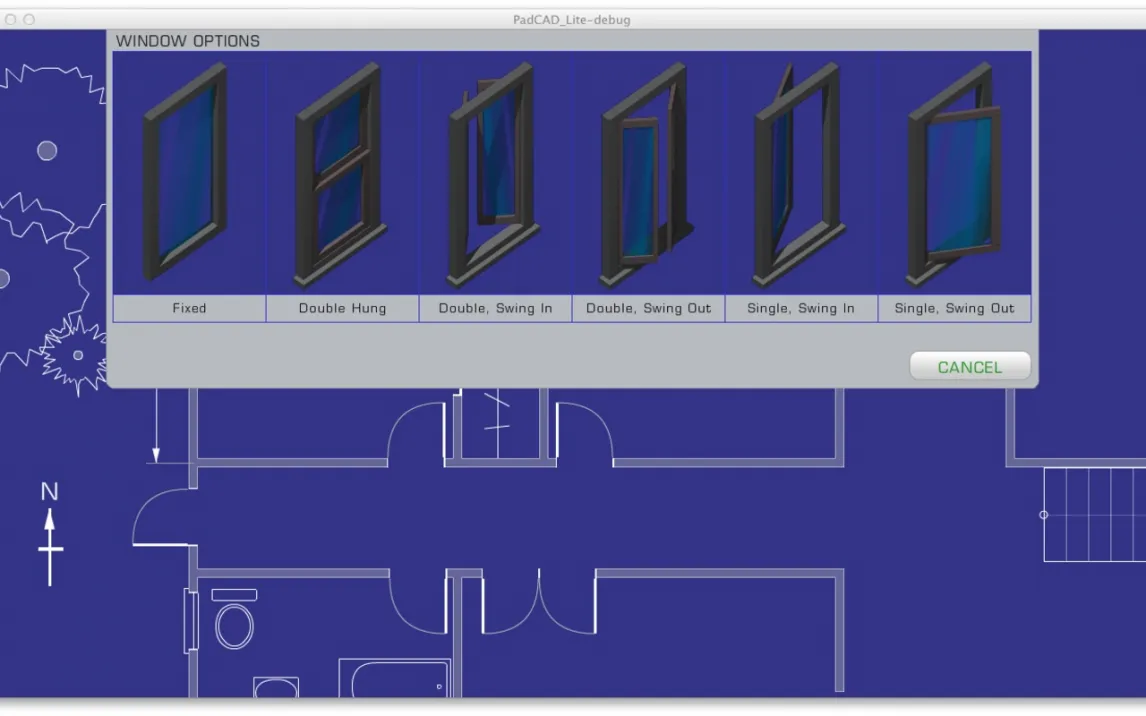The width and height of the screenshot is (1146, 716).
Task: Cancel the Window Options dialog
Action: click(969, 367)
